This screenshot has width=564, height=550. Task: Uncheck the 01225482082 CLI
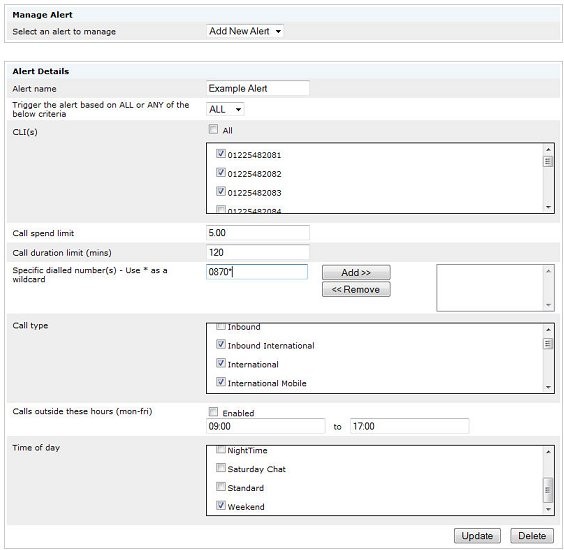click(x=221, y=172)
